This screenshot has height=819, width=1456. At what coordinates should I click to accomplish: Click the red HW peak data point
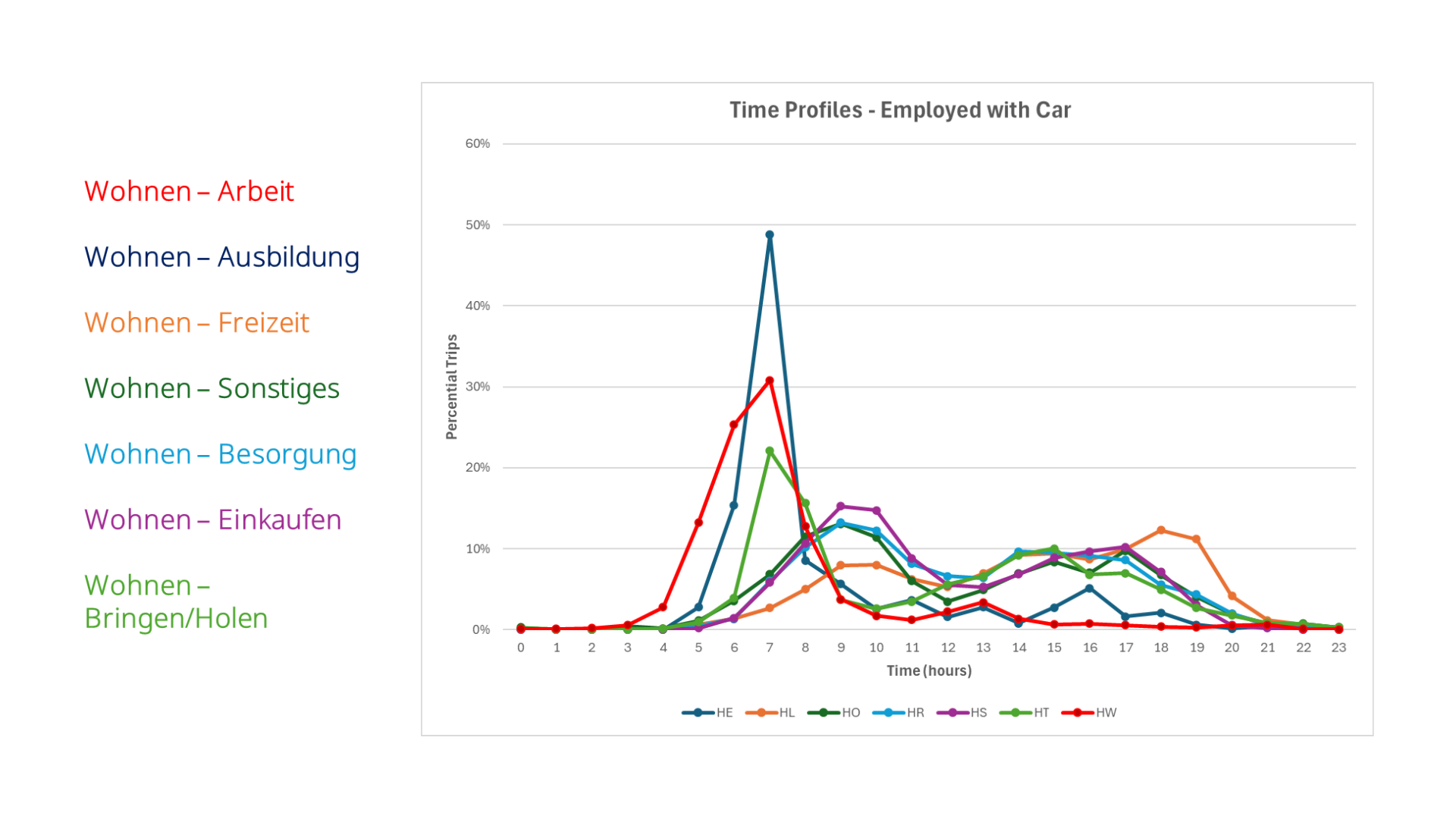tap(770, 381)
